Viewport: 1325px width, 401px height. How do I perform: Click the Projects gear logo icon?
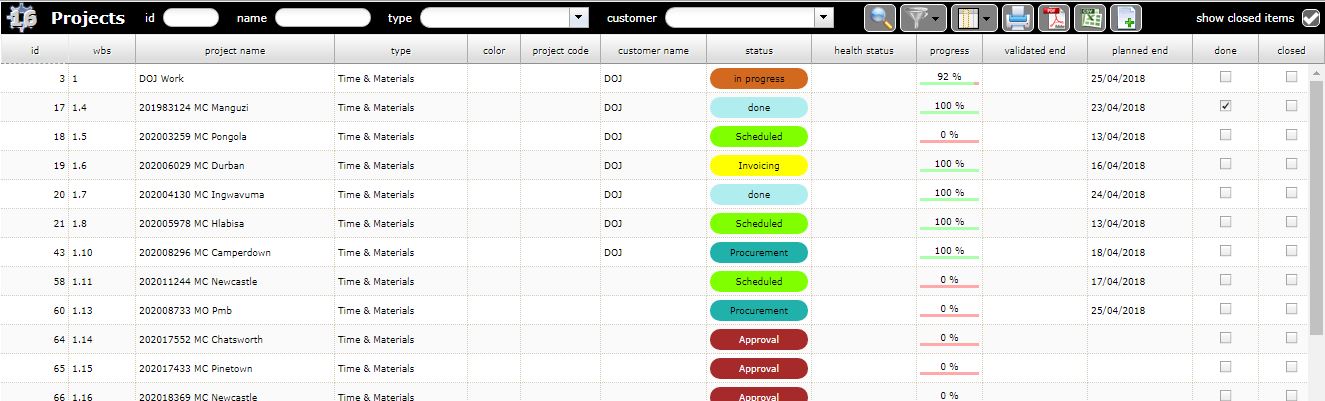[21, 18]
